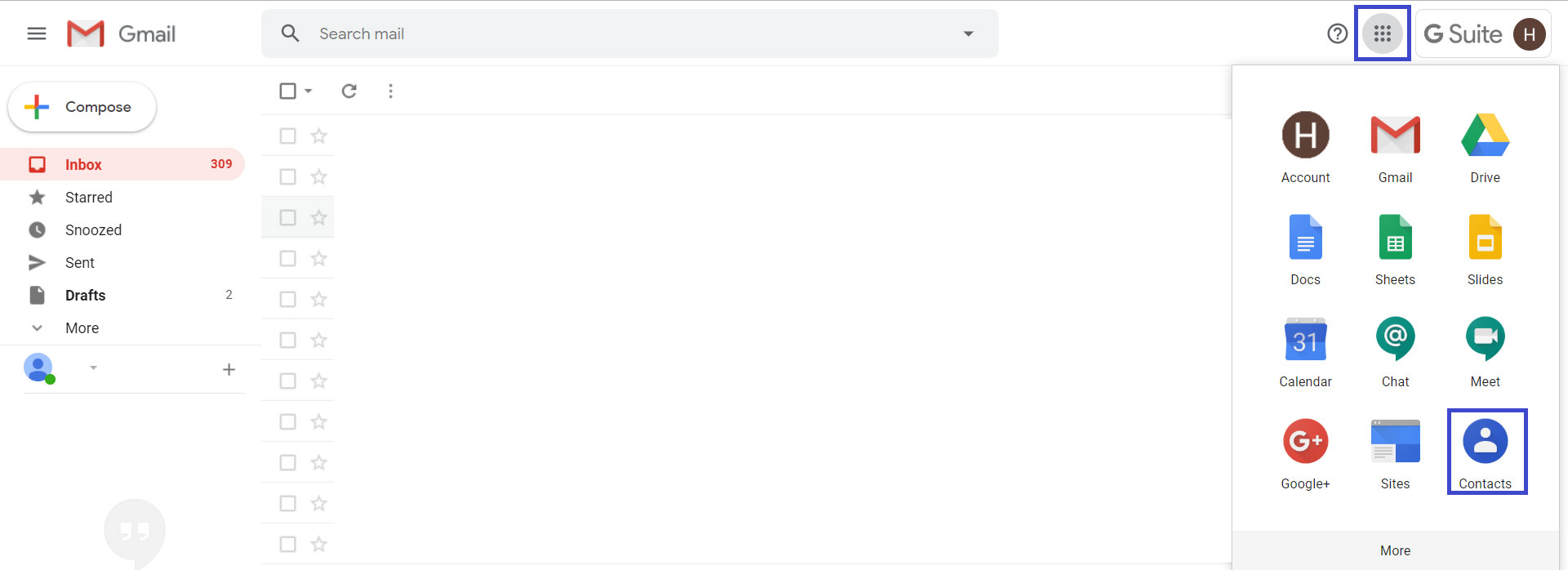Image resolution: width=1568 pixels, height=570 pixels.
Task: Star the first email row
Action: click(x=318, y=136)
